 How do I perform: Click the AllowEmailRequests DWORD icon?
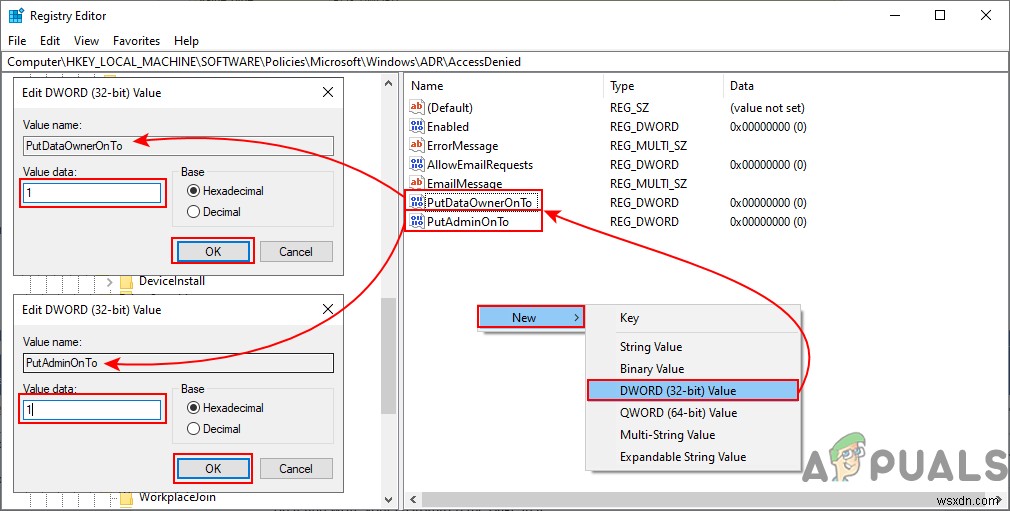tap(417, 165)
